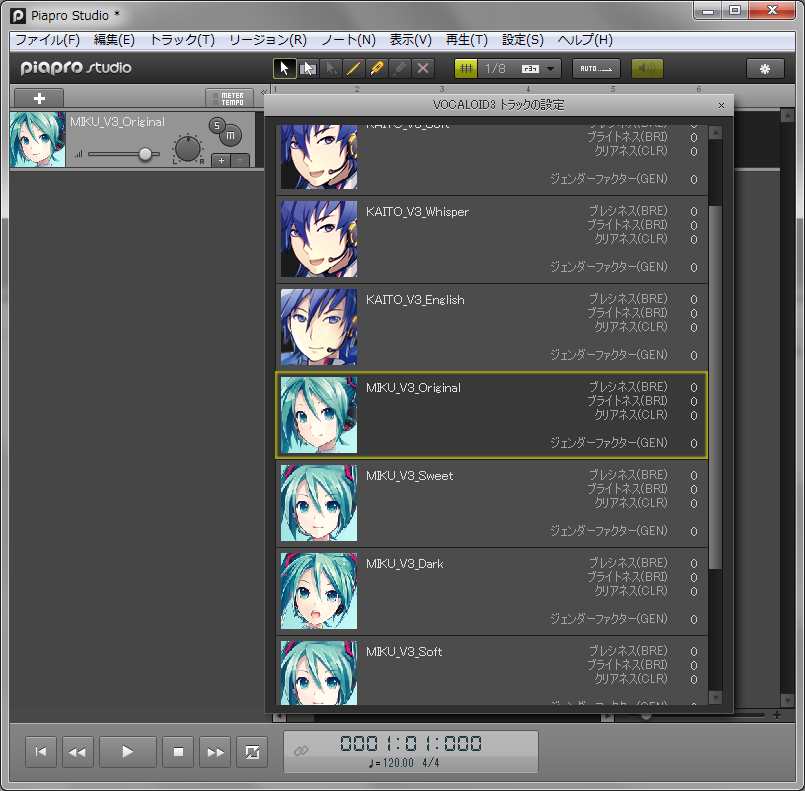Image resolution: width=805 pixels, height=791 pixels.
Task: Select the greyed-out pointer-with-clock tool
Action: [x=331, y=68]
